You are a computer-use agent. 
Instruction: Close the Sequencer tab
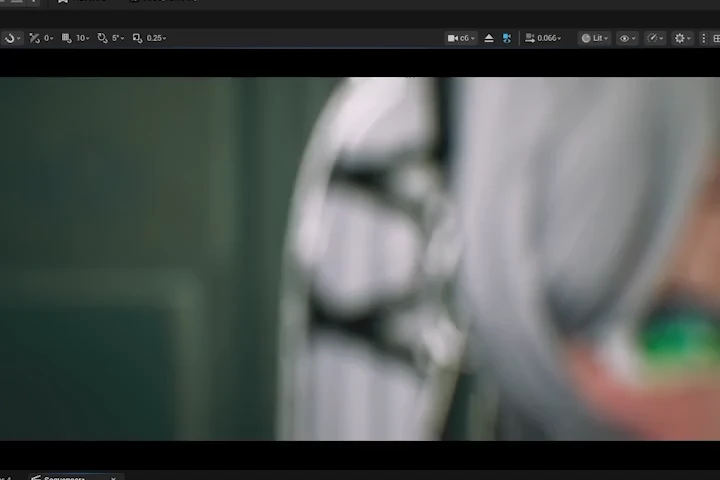[x=113, y=478]
